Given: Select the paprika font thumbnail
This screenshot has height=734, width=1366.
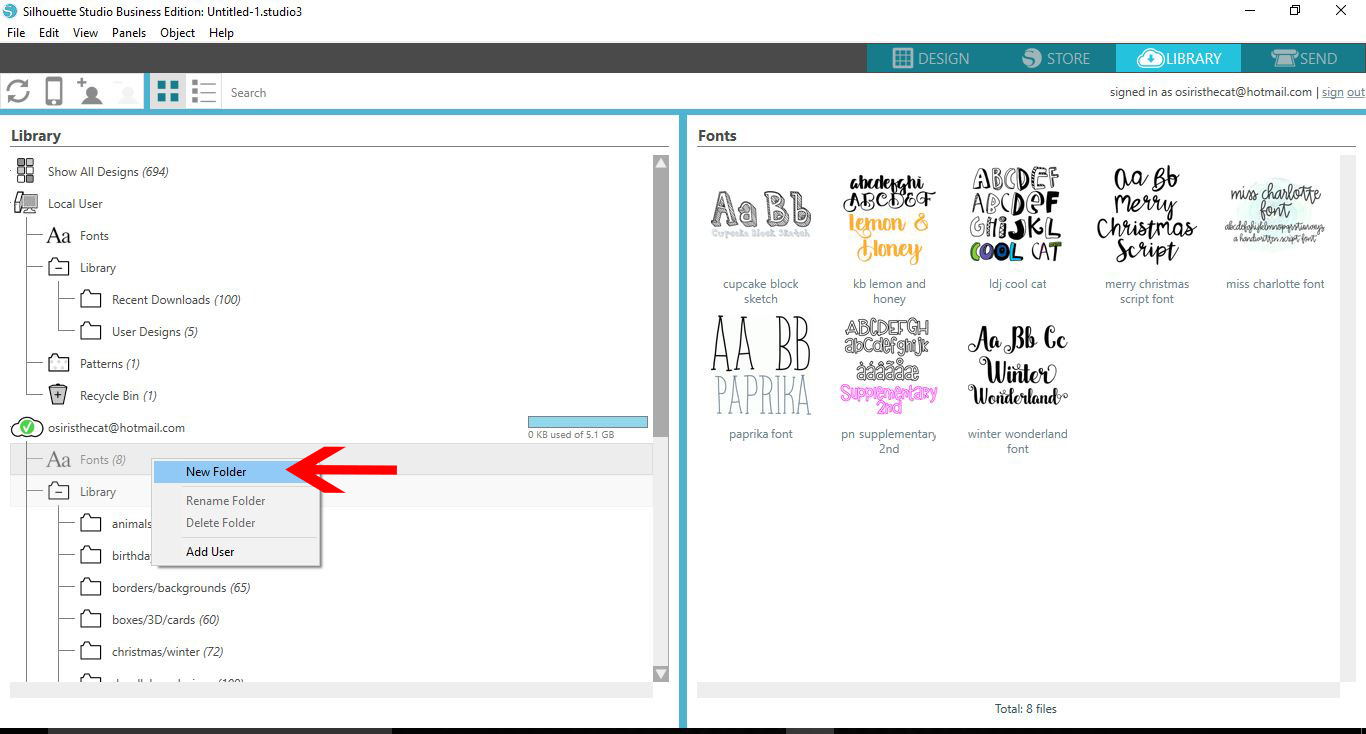Looking at the screenshot, I should pyautogui.click(x=761, y=365).
